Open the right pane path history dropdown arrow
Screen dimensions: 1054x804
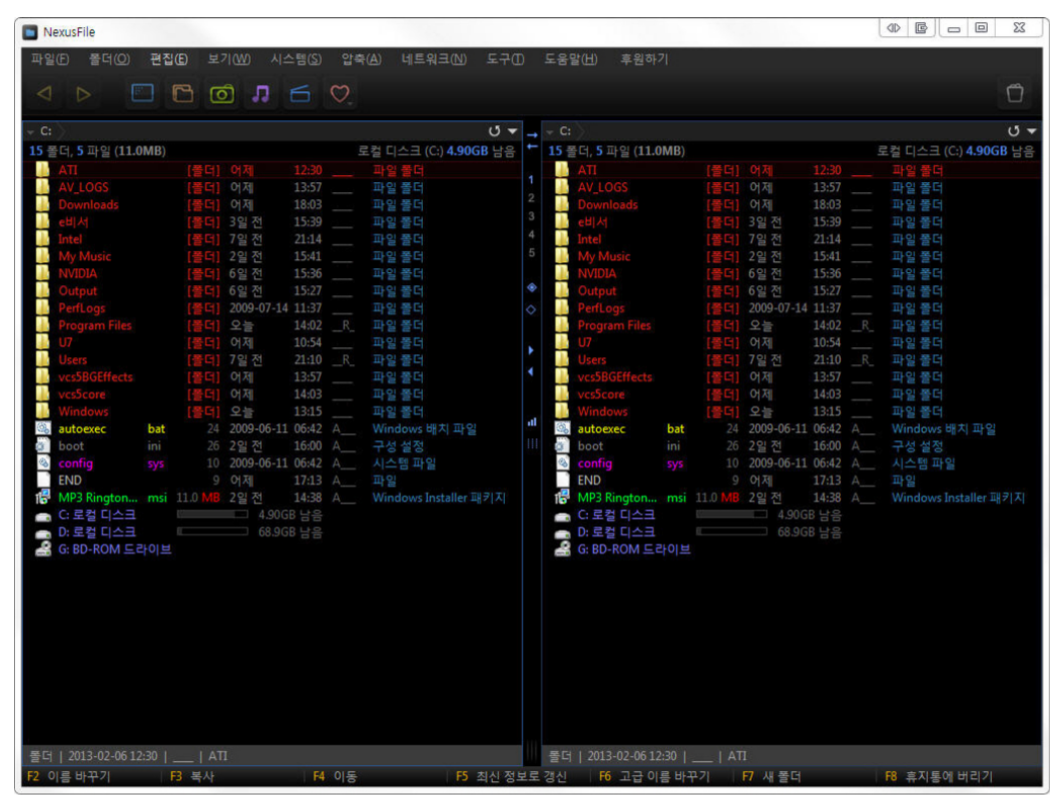[x=1031, y=131]
